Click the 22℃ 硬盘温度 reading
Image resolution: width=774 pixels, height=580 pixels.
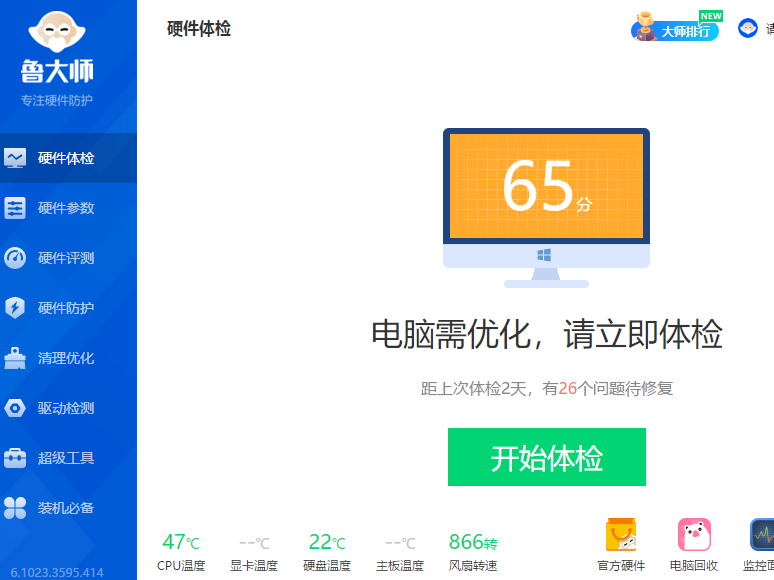tap(327, 551)
